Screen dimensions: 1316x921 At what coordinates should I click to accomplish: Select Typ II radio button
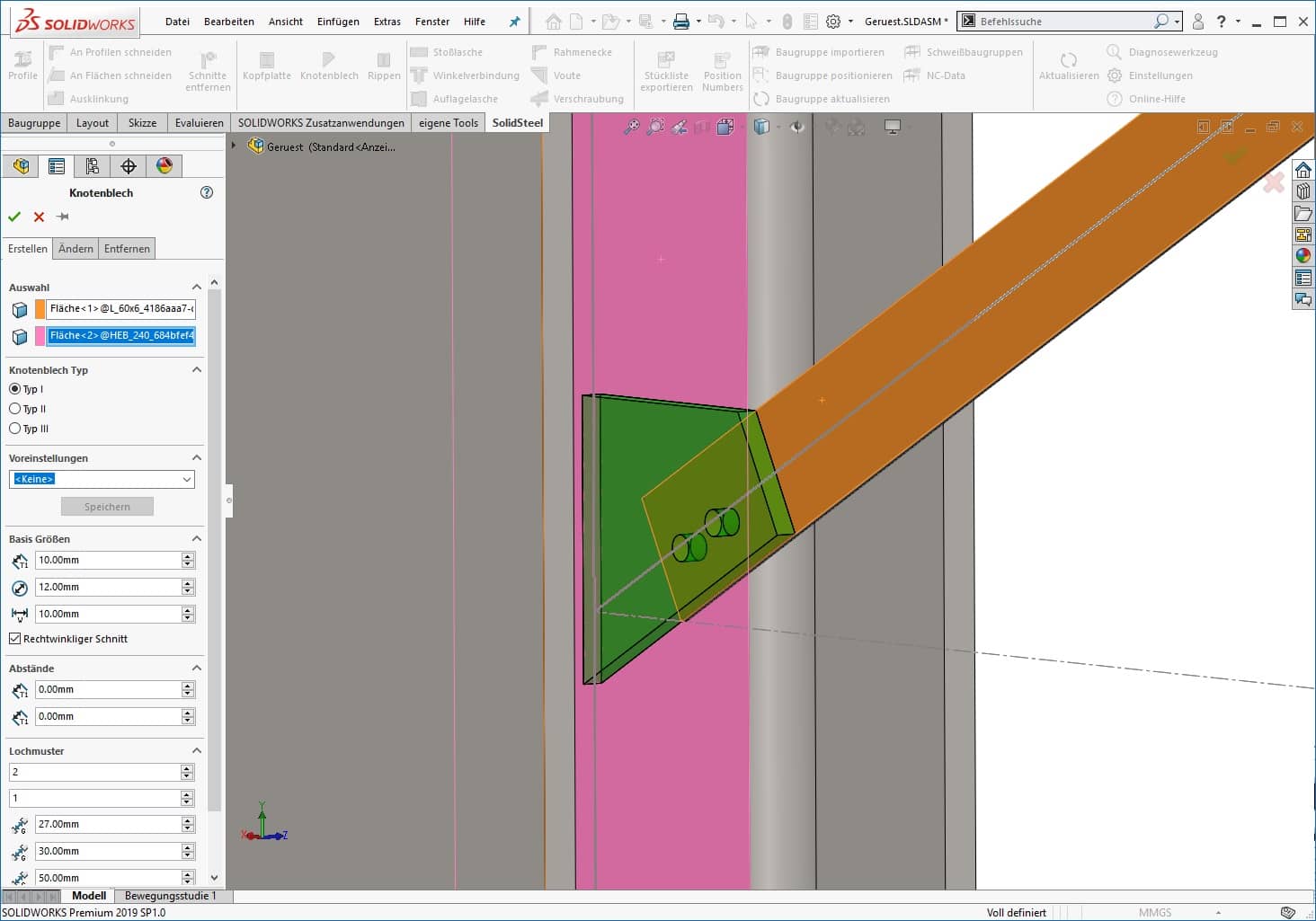14,409
